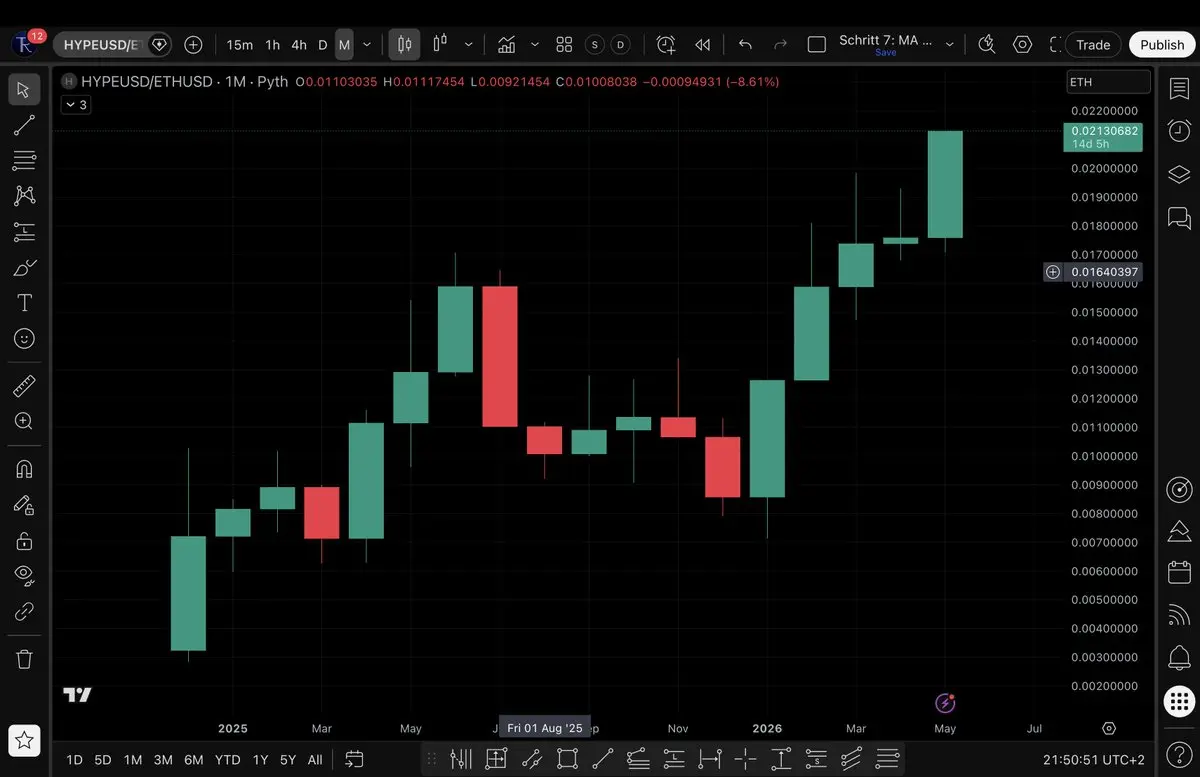Expand the chart type dropdown arrow
This screenshot has height=777, width=1200.
tap(468, 44)
